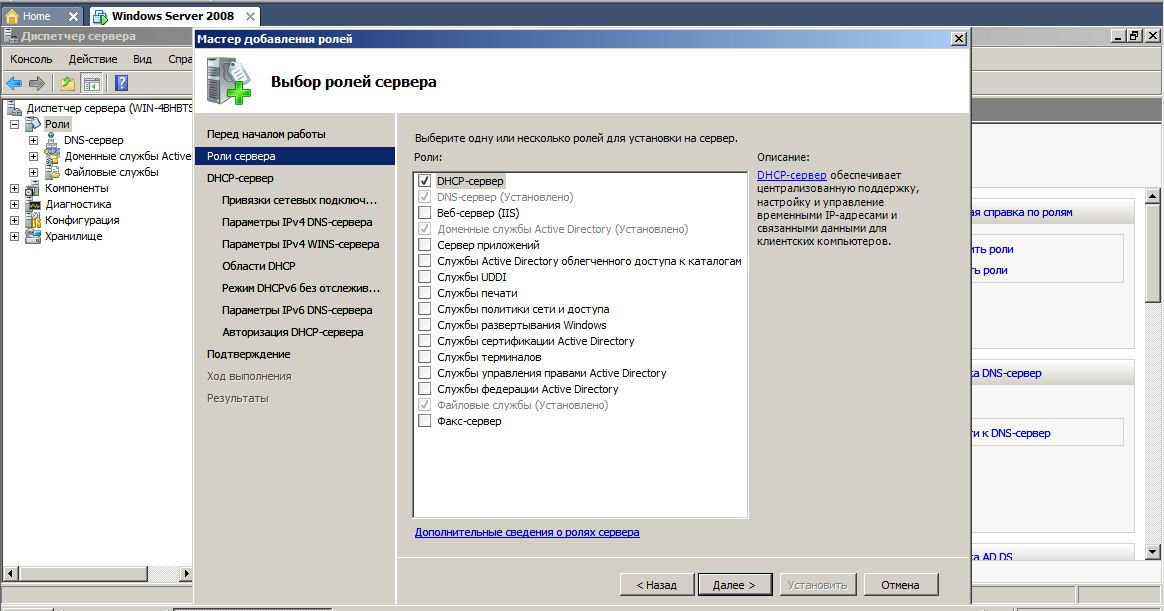Image resolution: width=1164 pixels, height=611 pixels.
Task: Click the Файловые службы tree icon
Action: click(x=52, y=171)
